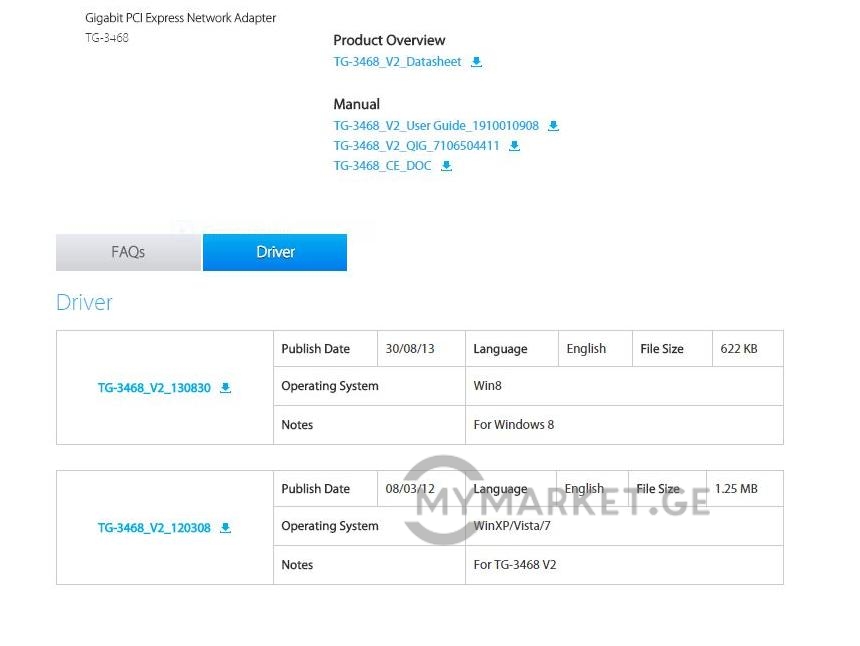This screenshot has height=646, width=860.
Task: Click download icon next to TG-3468_V2_120308
Action: point(225,528)
